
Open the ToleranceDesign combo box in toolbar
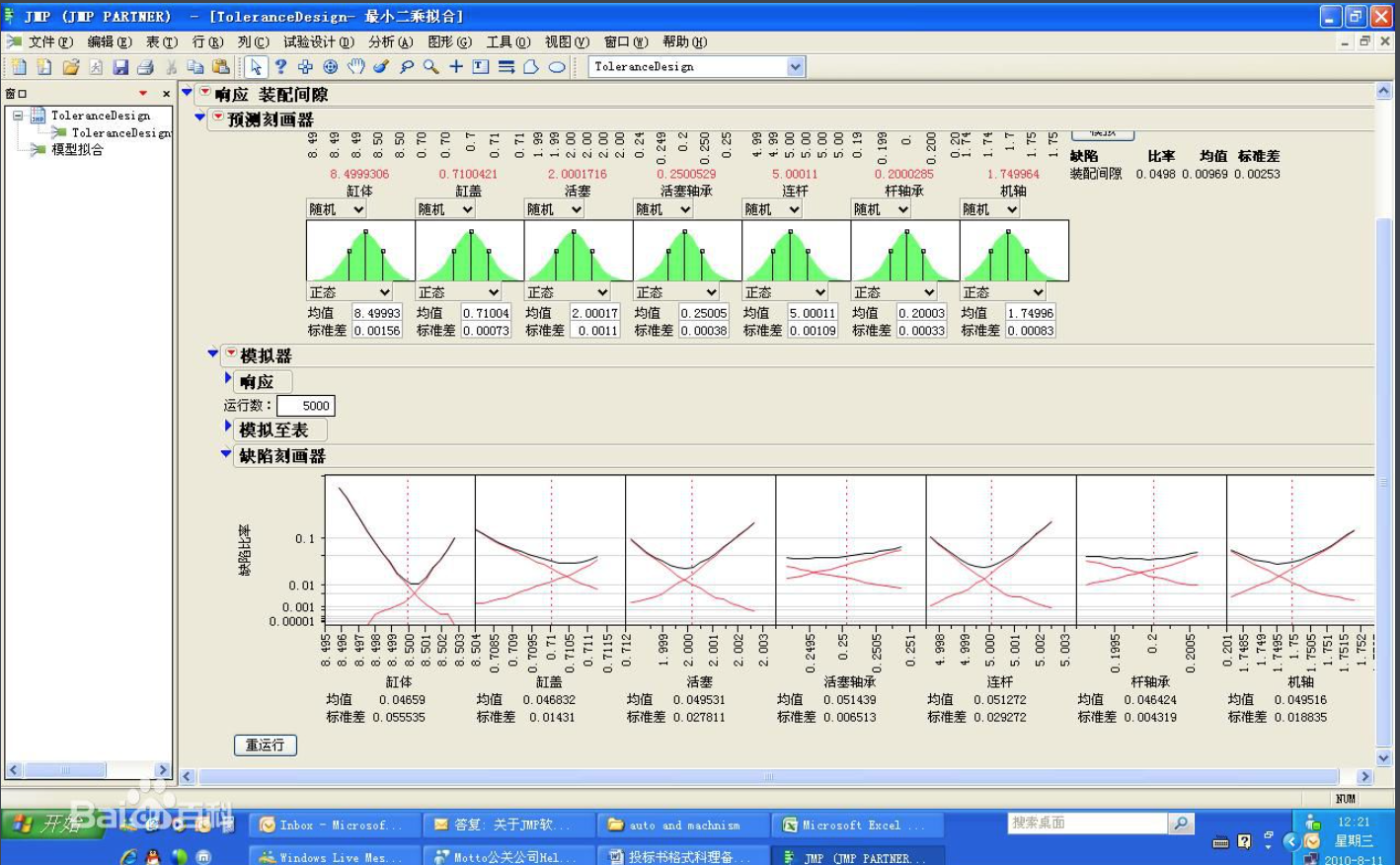point(795,66)
